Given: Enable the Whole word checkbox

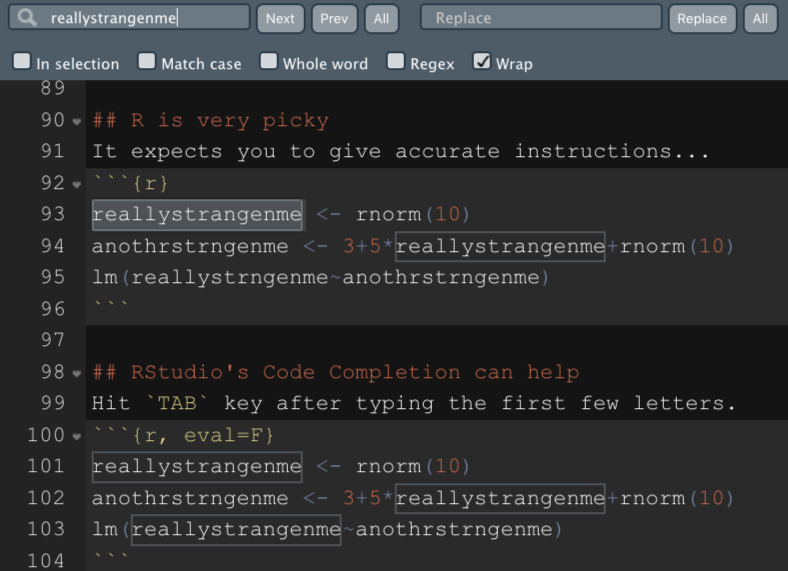Looking at the screenshot, I should point(269,62).
